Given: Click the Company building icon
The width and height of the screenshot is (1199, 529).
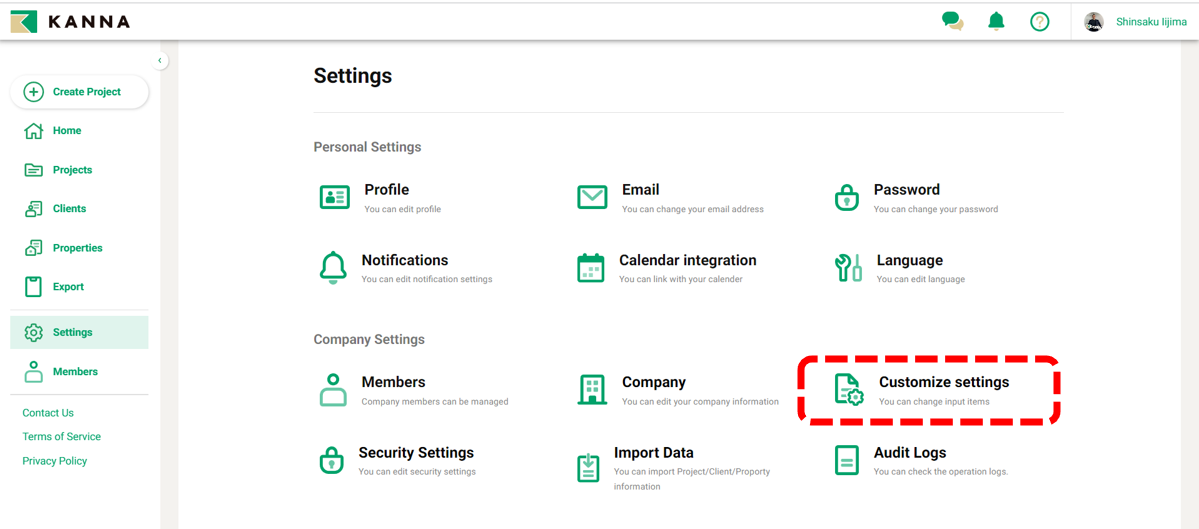Looking at the screenshot, I should tap(592, 389).
